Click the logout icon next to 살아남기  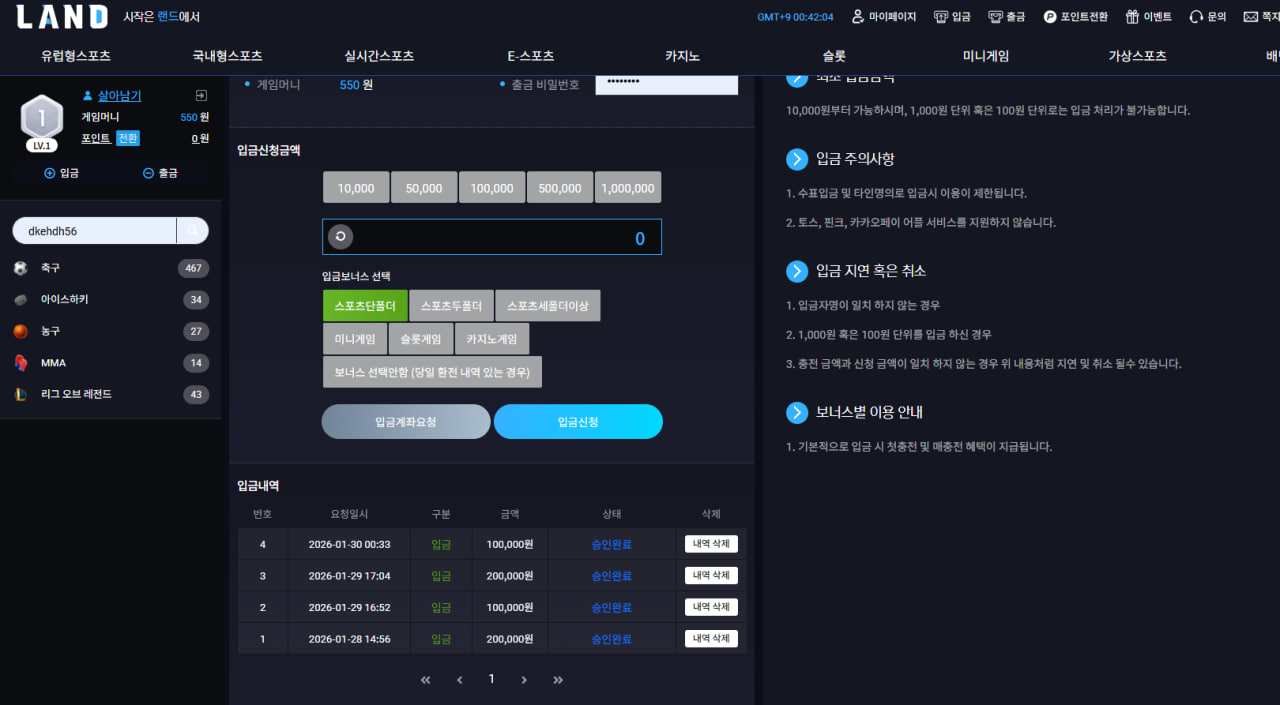tap(201, 96)
